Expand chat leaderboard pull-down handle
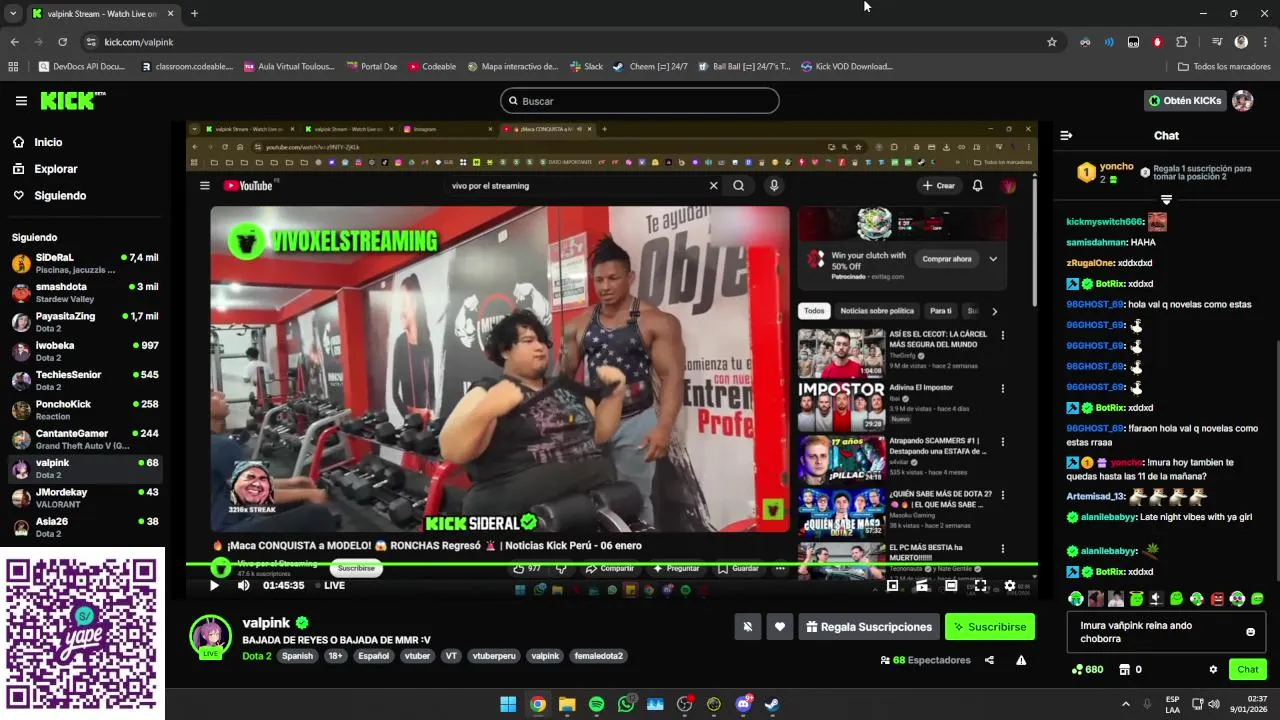This screenshot has width=1280, height=720. pos(1166,200)
